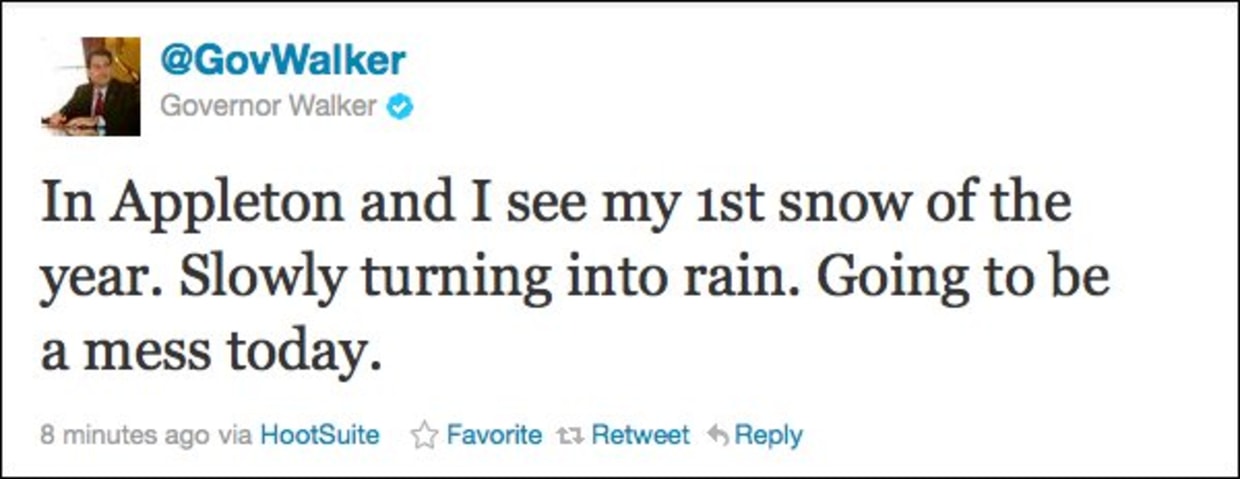
Task: Respond using the Reply text link
Action: (x=768, y=436)
